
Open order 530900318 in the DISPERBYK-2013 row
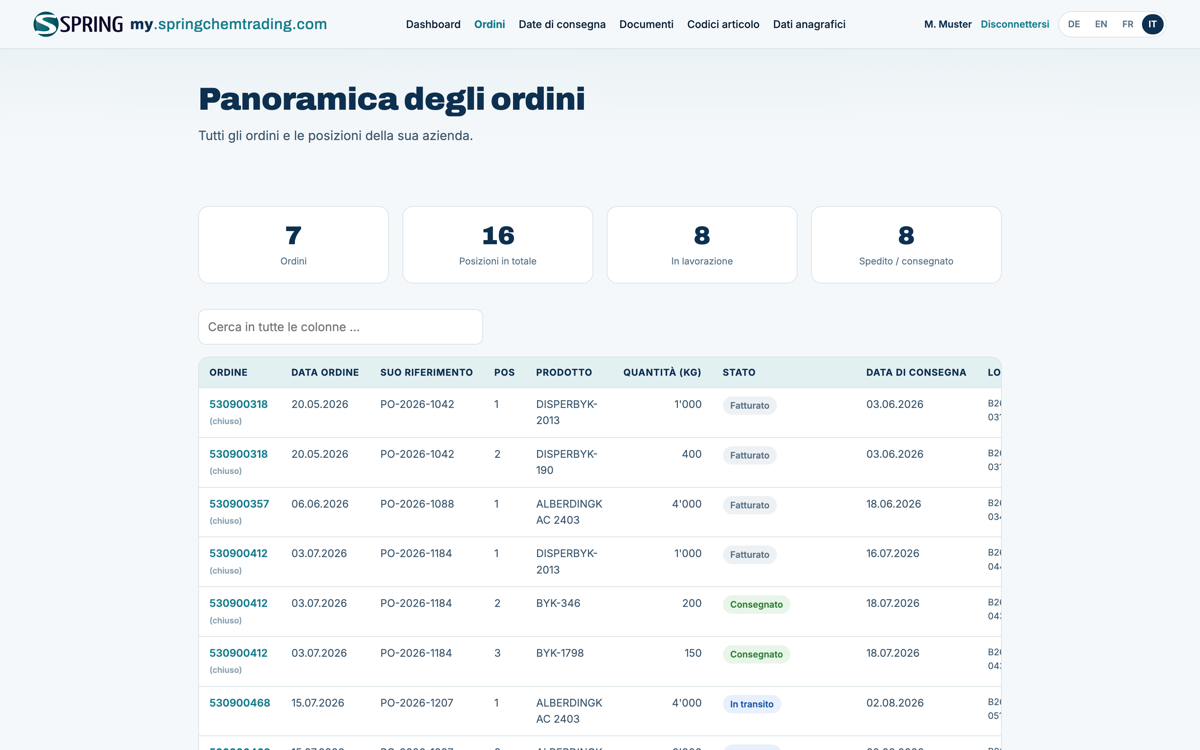(x=238, y=404)
